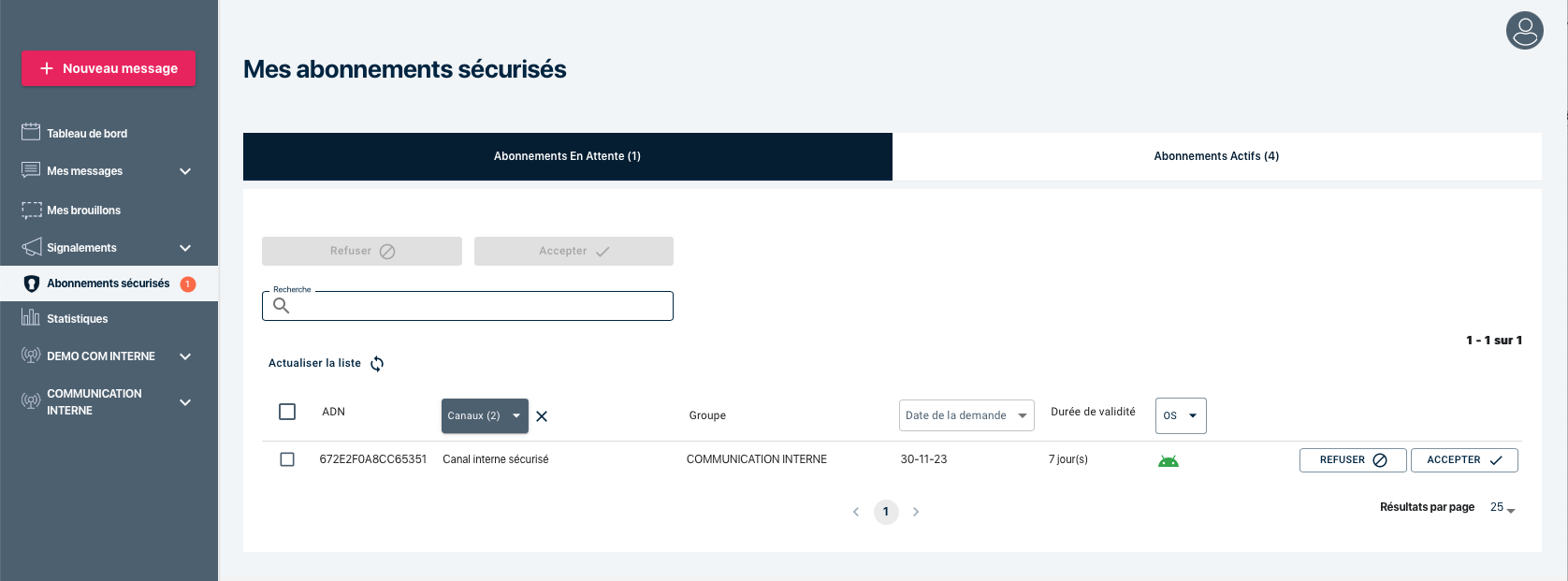Open the Canaux (2) filter dropdown

[484, 415]
